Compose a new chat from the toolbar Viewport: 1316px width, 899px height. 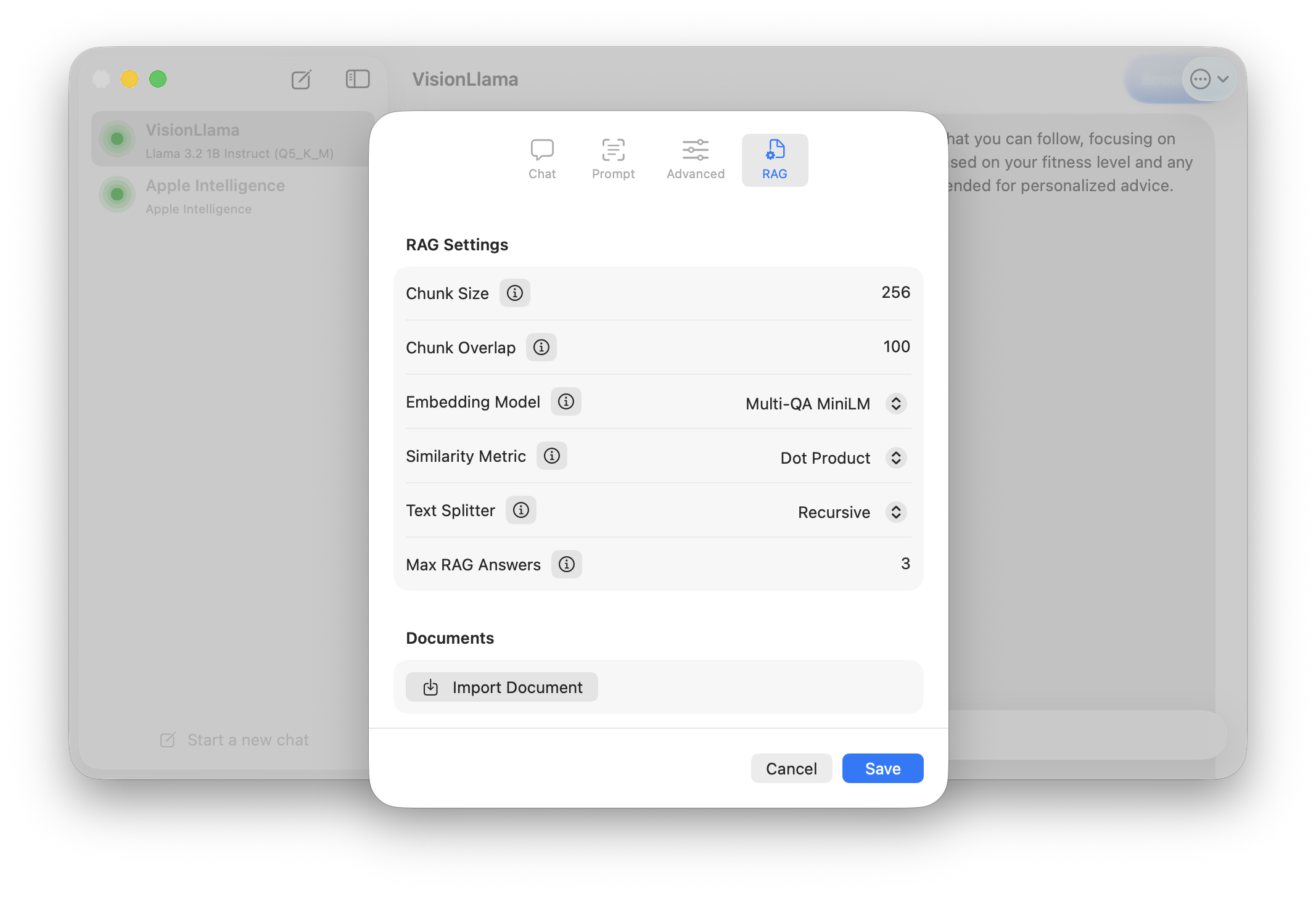pos(301,80)
